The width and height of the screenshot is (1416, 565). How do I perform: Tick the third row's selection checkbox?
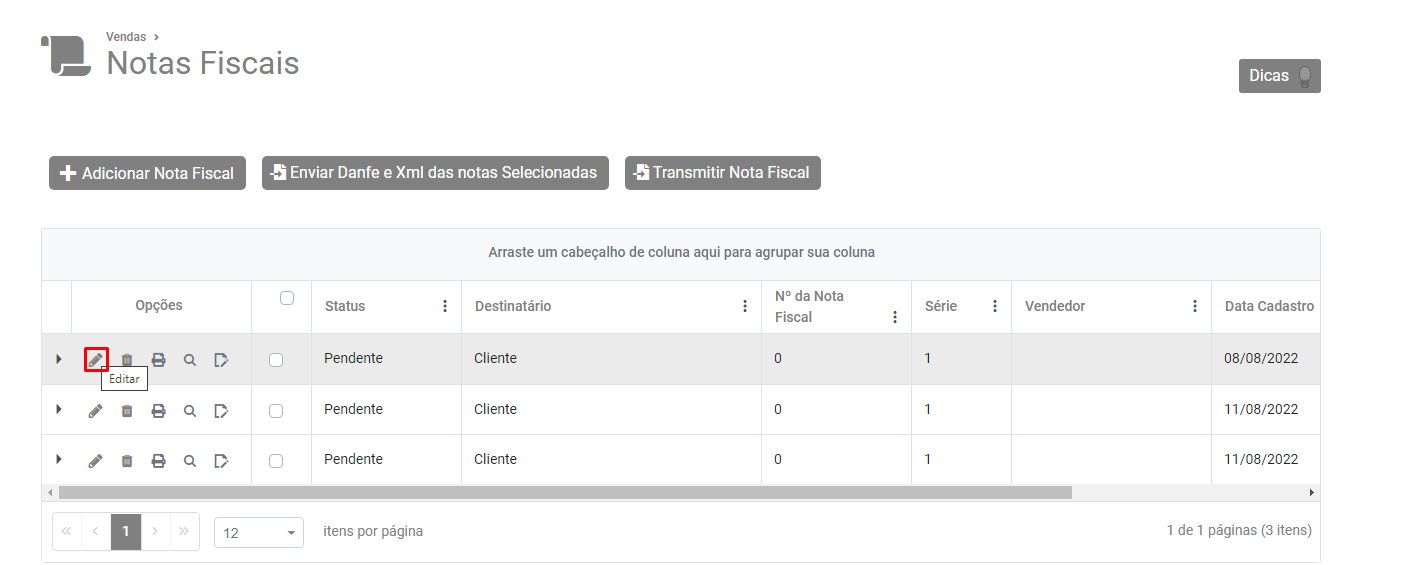[x=276, y=461]
